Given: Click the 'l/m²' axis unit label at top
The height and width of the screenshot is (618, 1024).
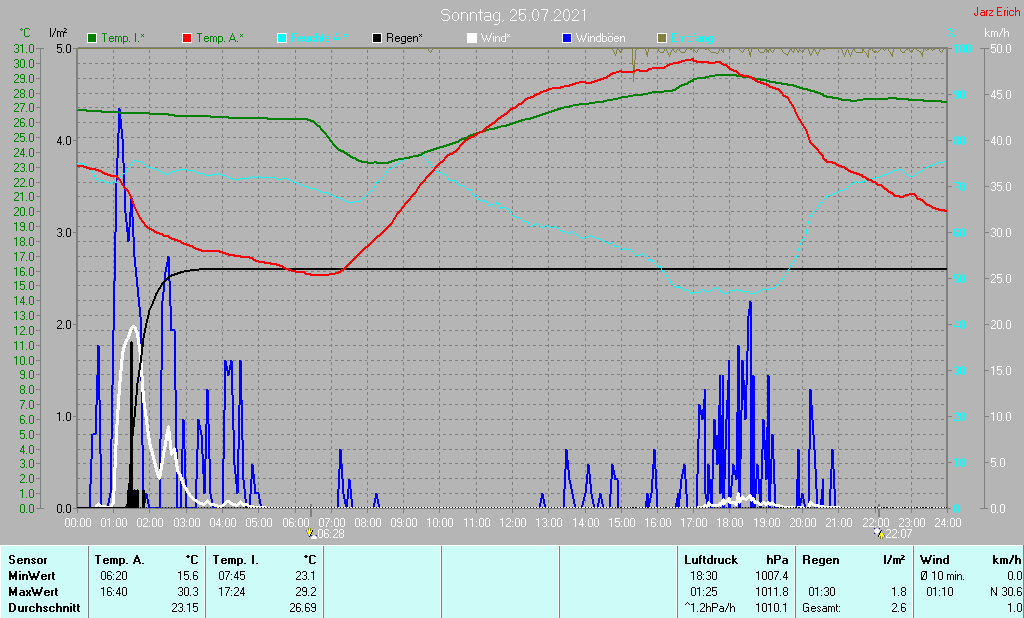Looking at the screenshot, I should [x=58, y=33].
